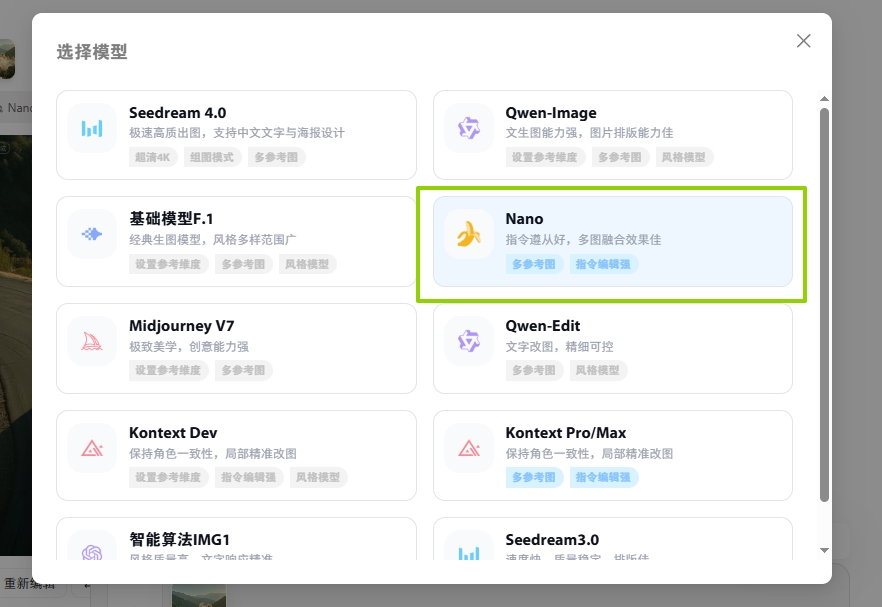
Task: Click the Seedream 4.0 bar-chart icon
Action: pyautogui.click(x=92, y=128)
